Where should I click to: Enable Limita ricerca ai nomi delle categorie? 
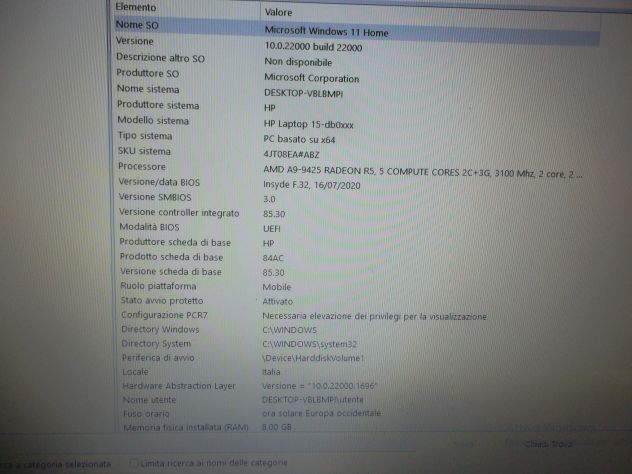pyautogui.click(x=133, y=463)
